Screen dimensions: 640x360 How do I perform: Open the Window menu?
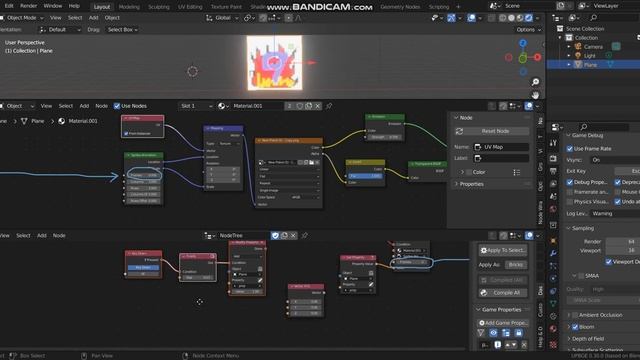53,6
